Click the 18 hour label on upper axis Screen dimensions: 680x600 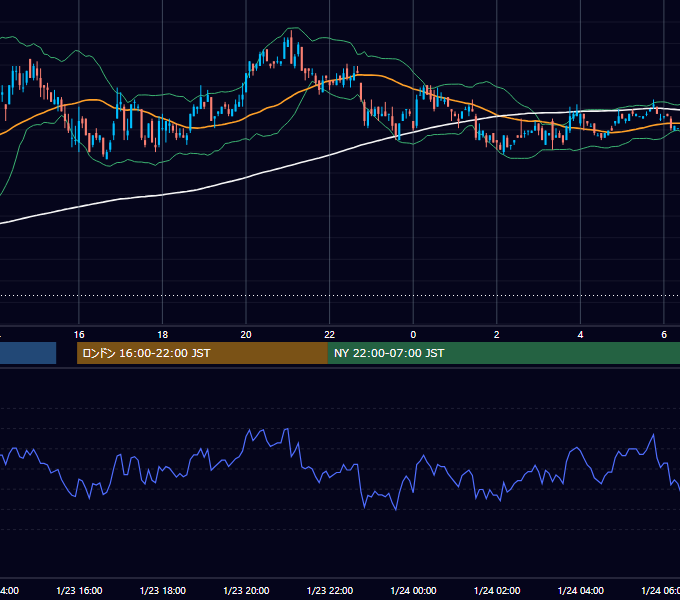pos(163,335)
